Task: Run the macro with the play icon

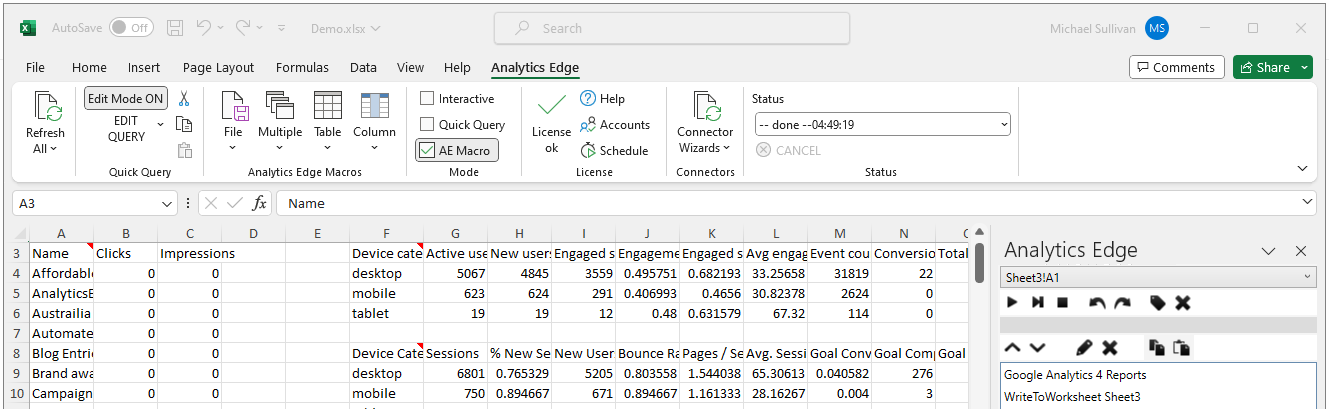Action: [x=1012, y=302]
